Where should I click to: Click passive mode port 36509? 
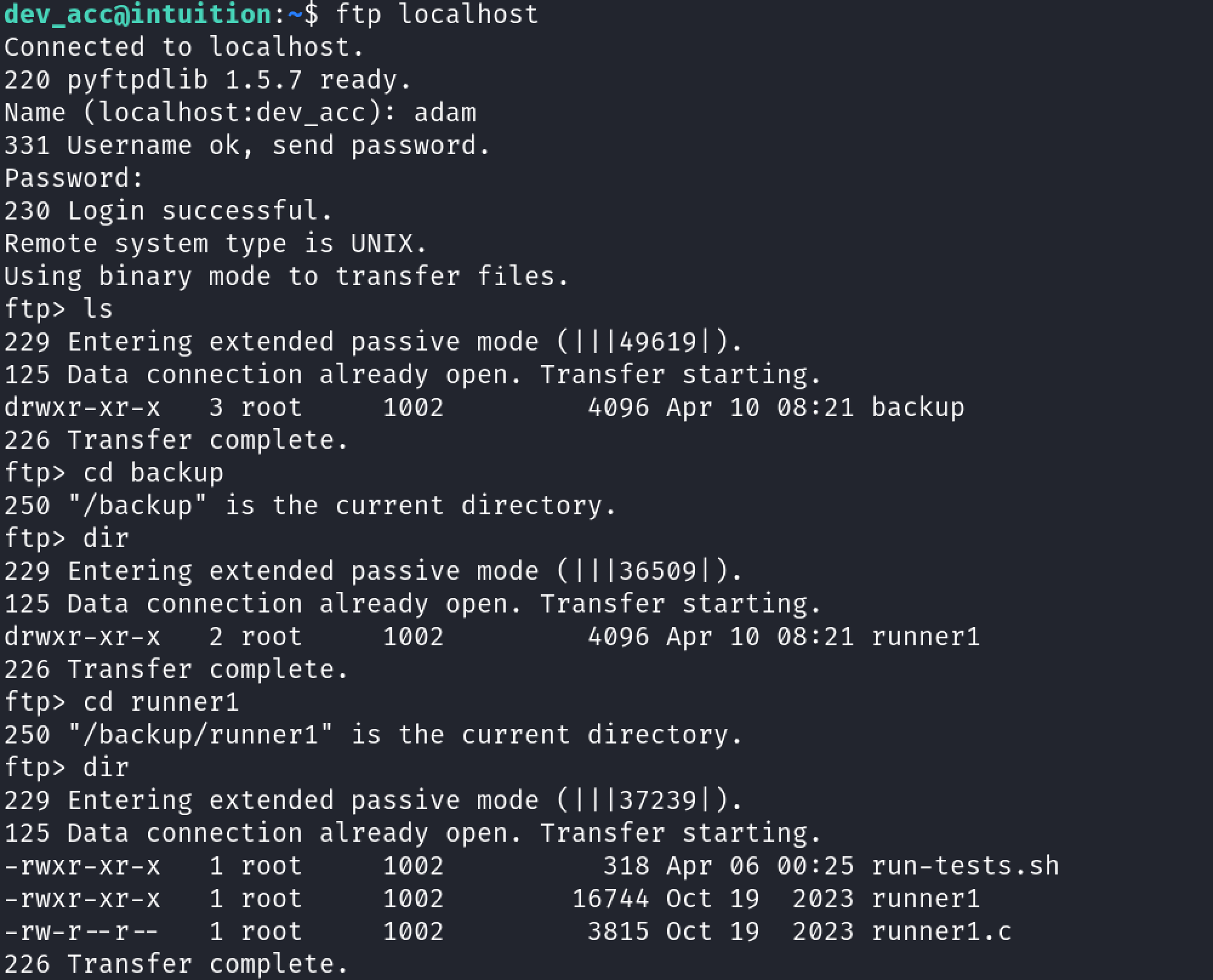(x=657, y=571)
